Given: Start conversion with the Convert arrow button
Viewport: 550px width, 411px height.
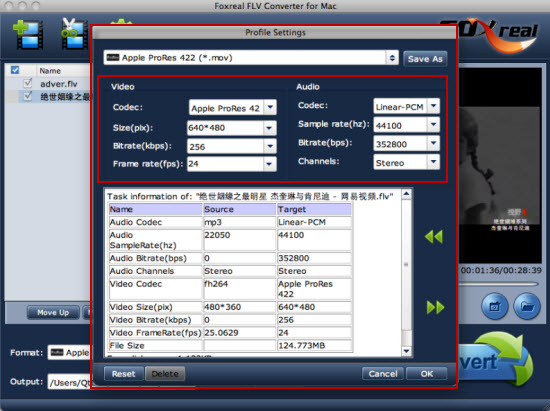Looking at the screenshot, I should coord(496,359).
